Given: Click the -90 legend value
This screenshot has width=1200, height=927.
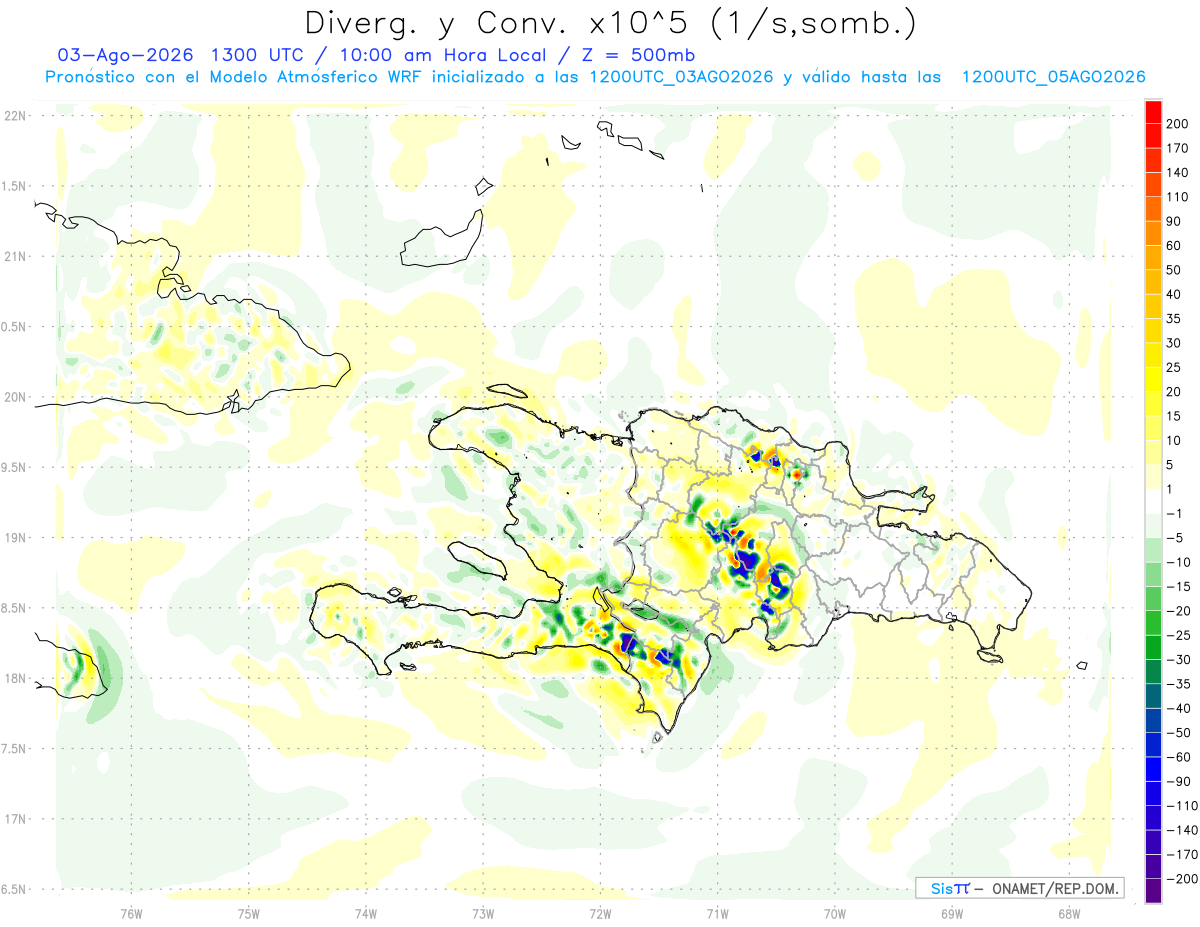Looking at the screenshot, I should 1180,782.
